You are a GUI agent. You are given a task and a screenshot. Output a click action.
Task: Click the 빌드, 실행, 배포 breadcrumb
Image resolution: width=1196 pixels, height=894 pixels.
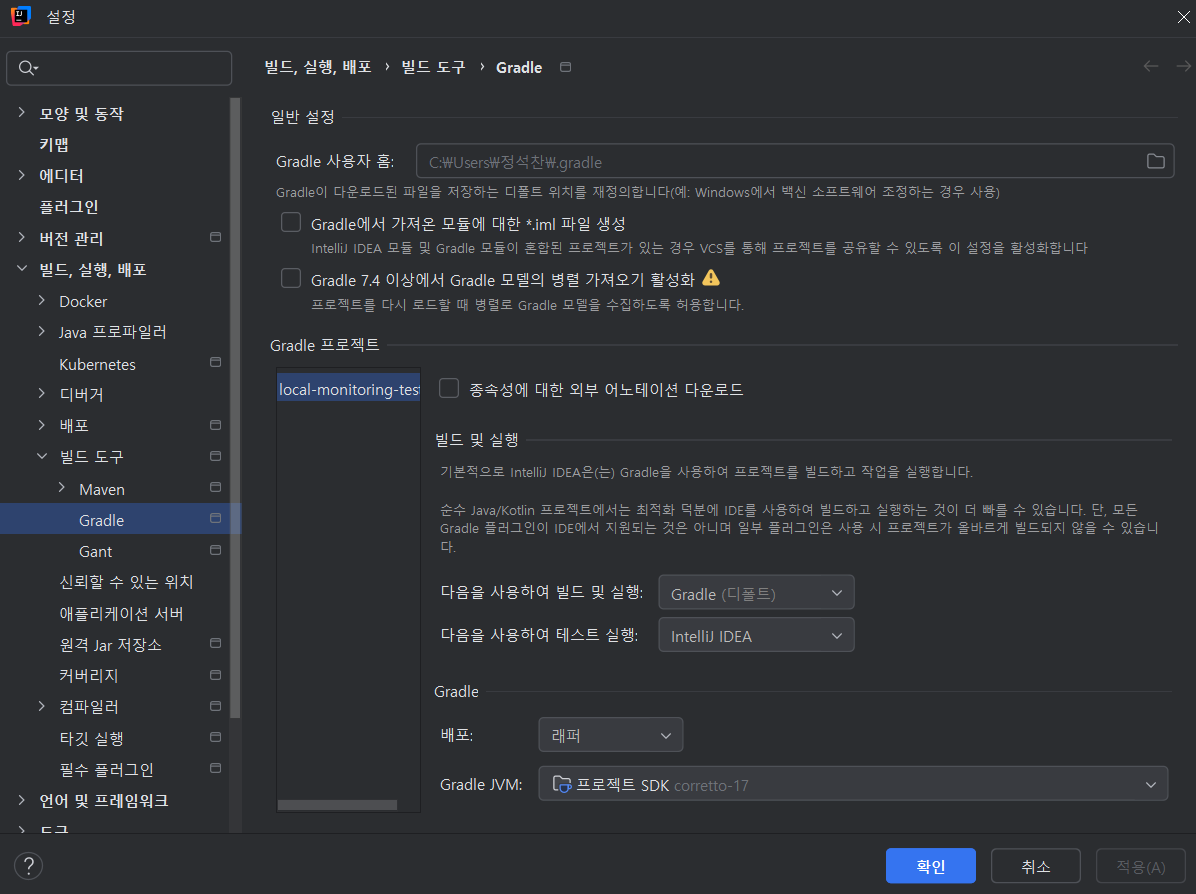tap(318, 67)
